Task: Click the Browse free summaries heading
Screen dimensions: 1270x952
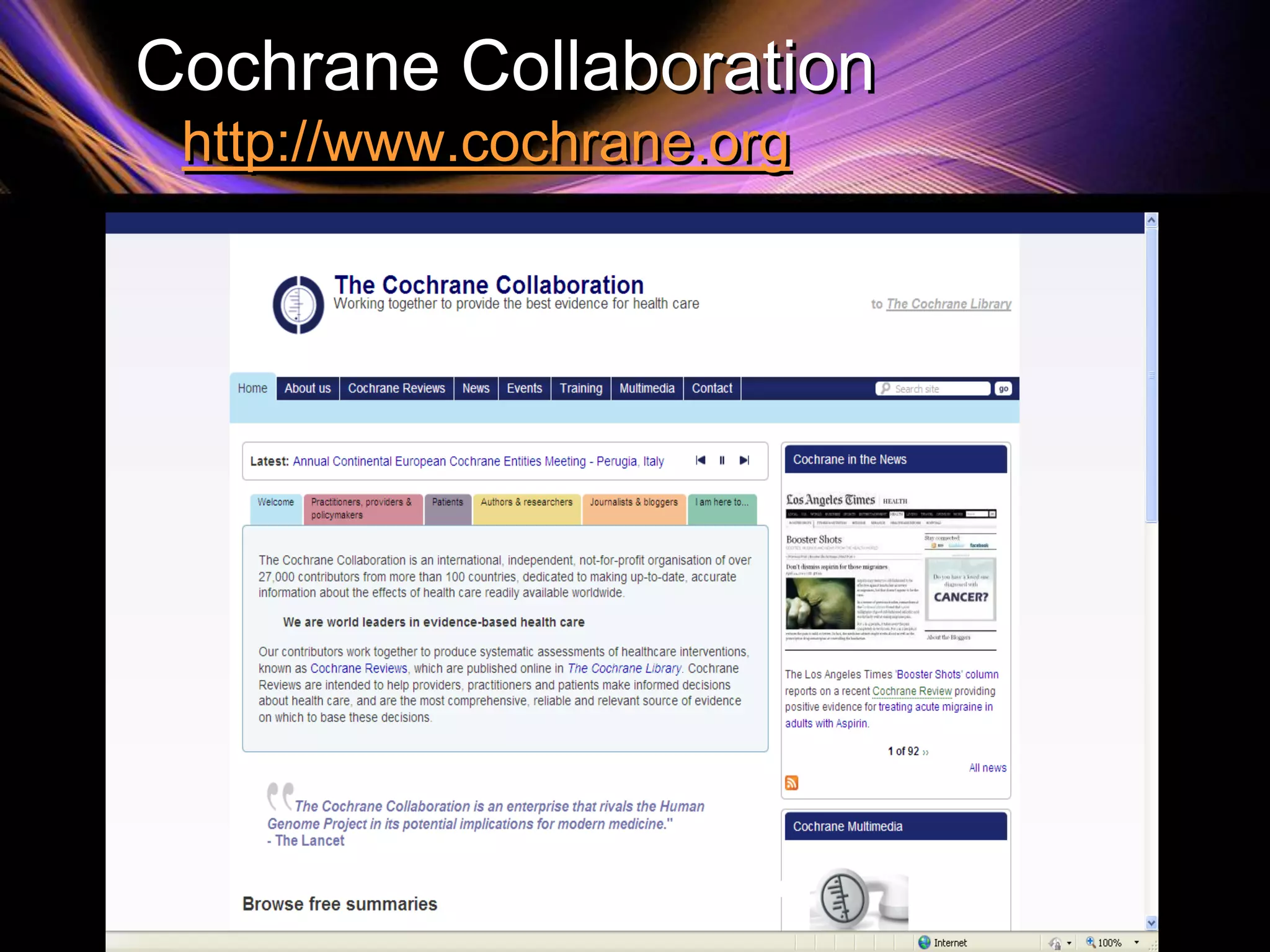Action: point(340,904)
